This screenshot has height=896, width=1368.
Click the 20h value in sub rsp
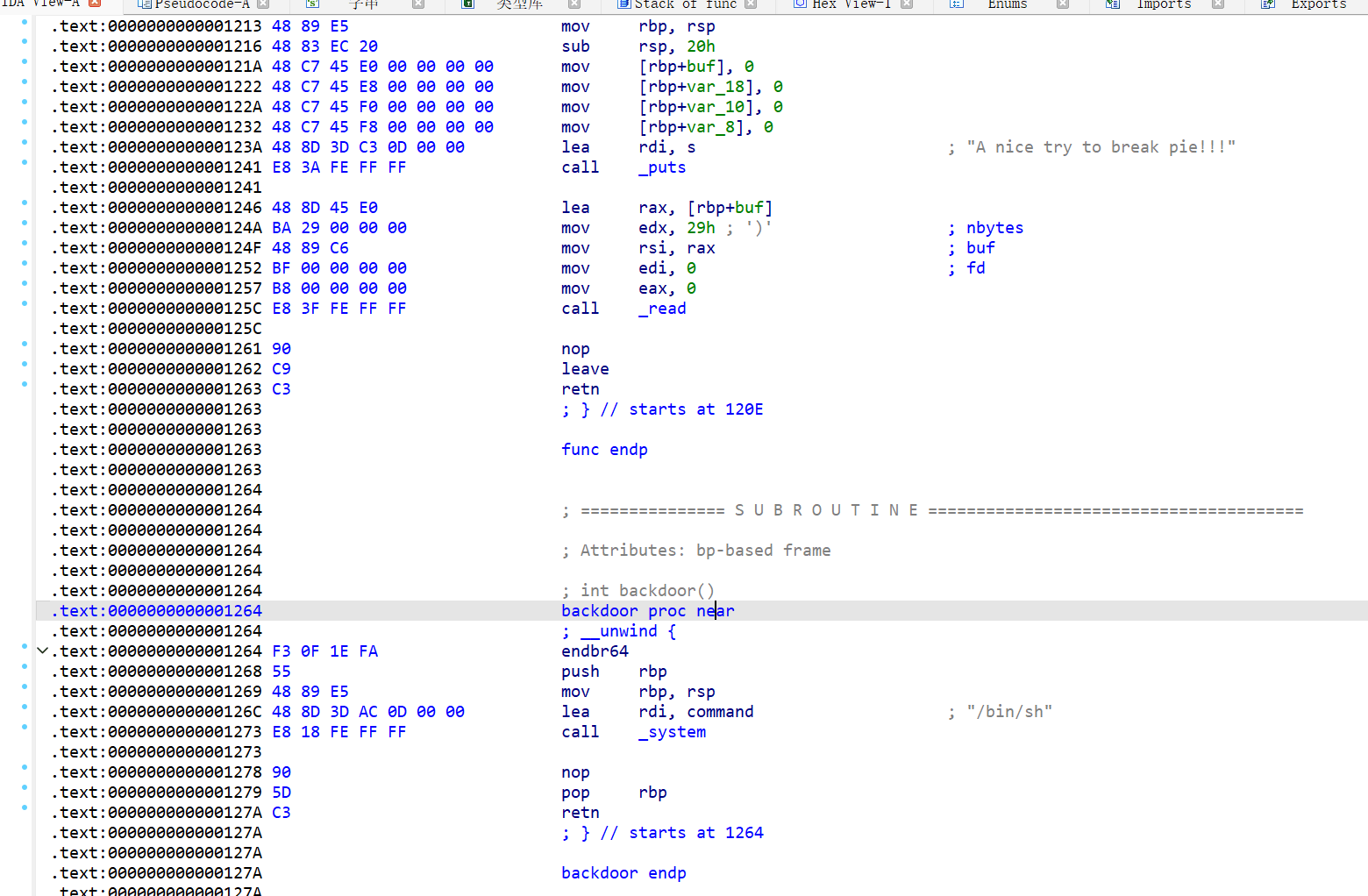(x=701, y=46)
